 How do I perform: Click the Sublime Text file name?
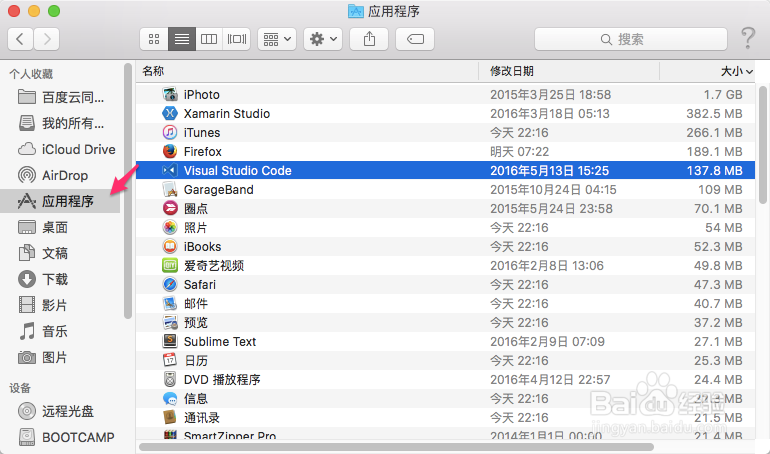click(220, 342)
